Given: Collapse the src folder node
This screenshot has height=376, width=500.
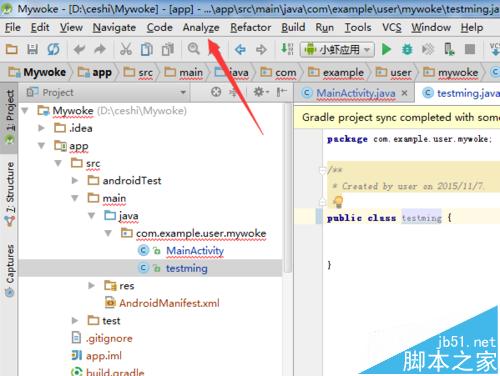Looking at the screenshot, I should (58, 163).
